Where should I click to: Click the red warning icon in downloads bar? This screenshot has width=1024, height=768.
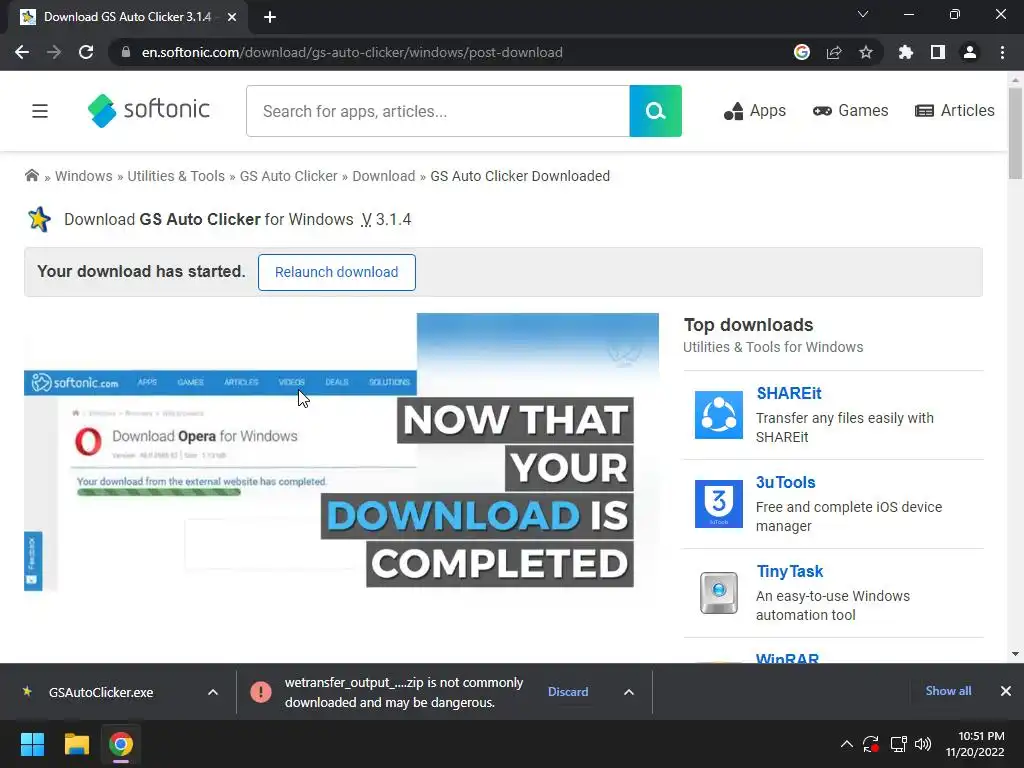pos(261,692)
